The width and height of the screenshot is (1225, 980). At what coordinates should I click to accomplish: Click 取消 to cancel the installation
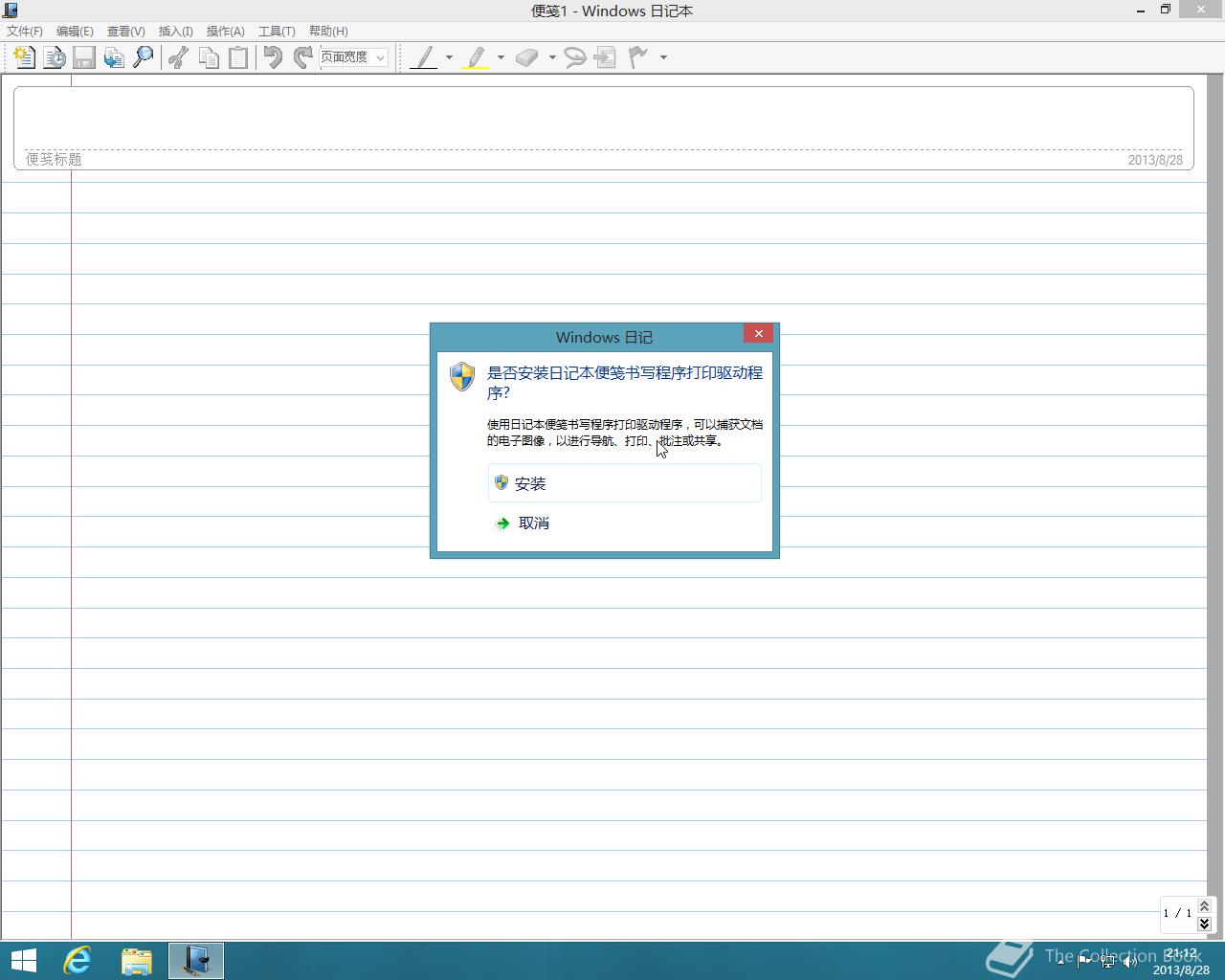tap(625, 523)
